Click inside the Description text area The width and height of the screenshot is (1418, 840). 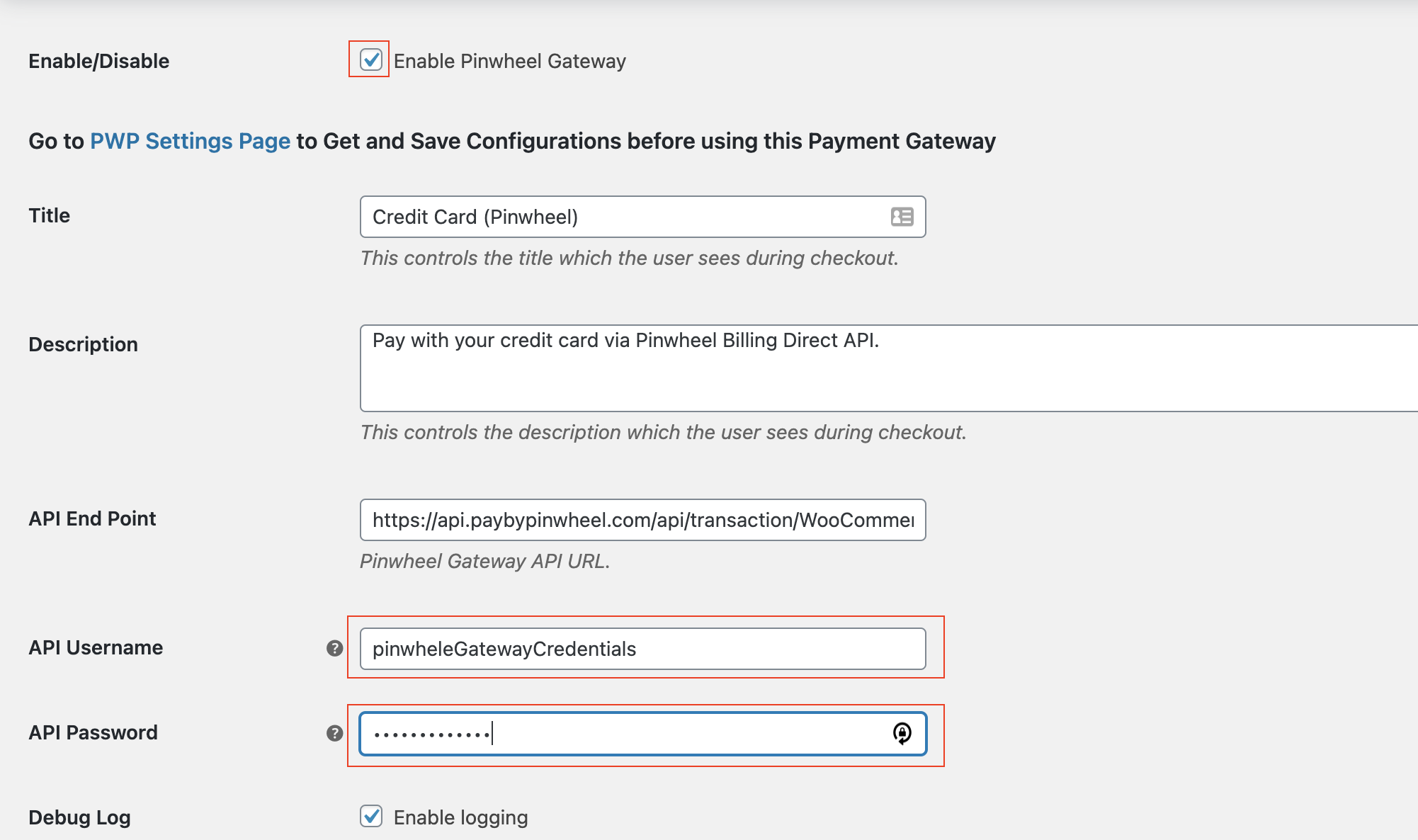point(889,368)
